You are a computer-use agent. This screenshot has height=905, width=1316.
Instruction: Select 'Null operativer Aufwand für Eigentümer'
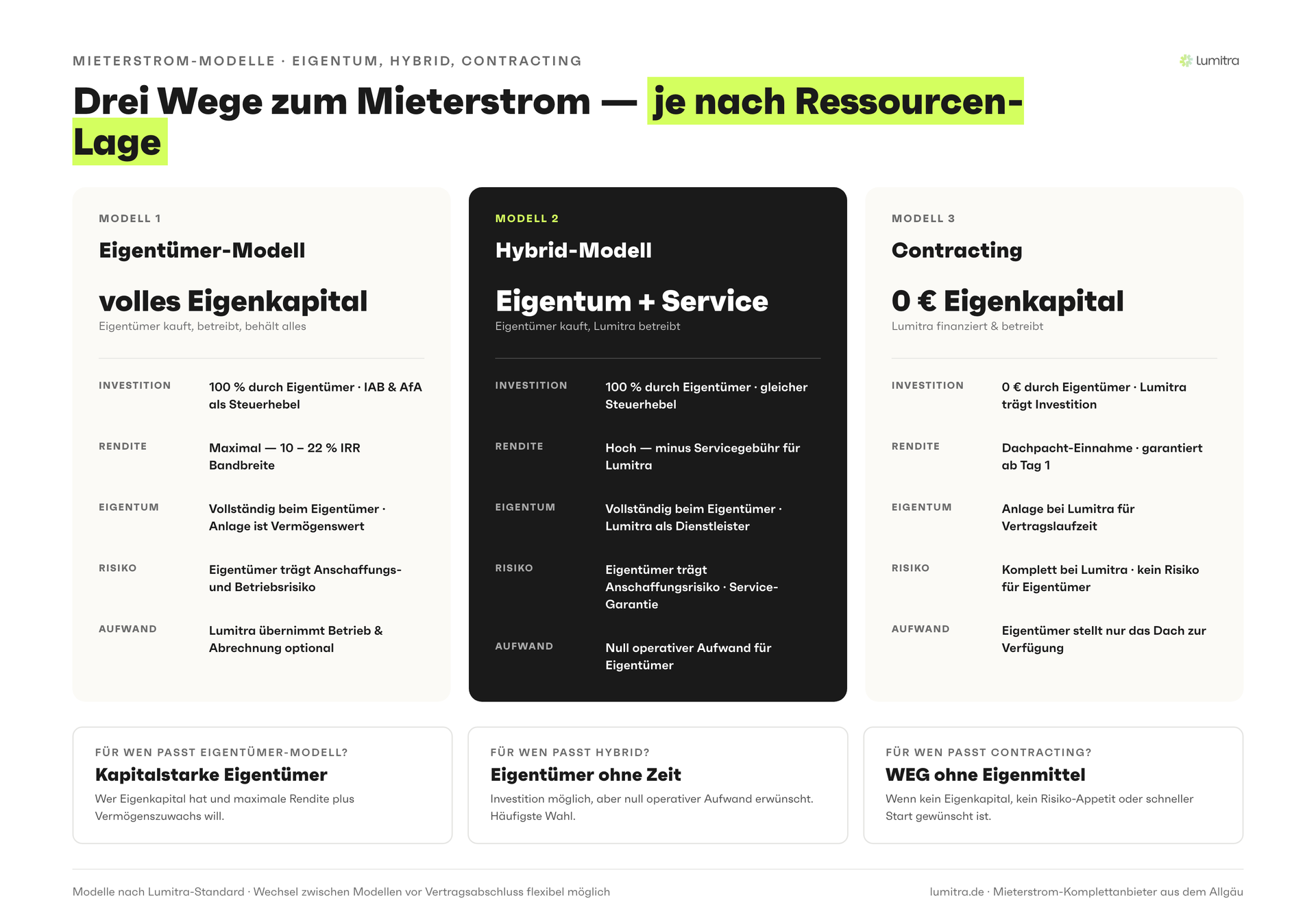[688, 657]
